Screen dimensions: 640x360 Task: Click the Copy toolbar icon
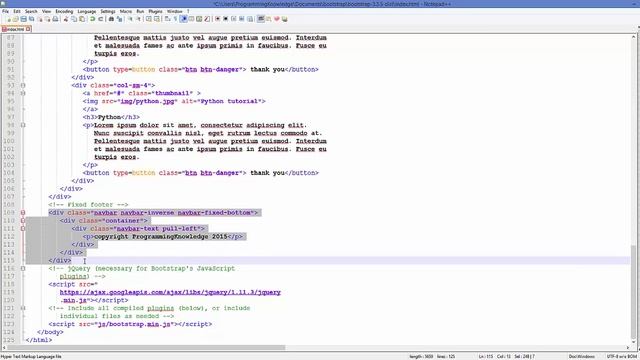pos(74,19)
